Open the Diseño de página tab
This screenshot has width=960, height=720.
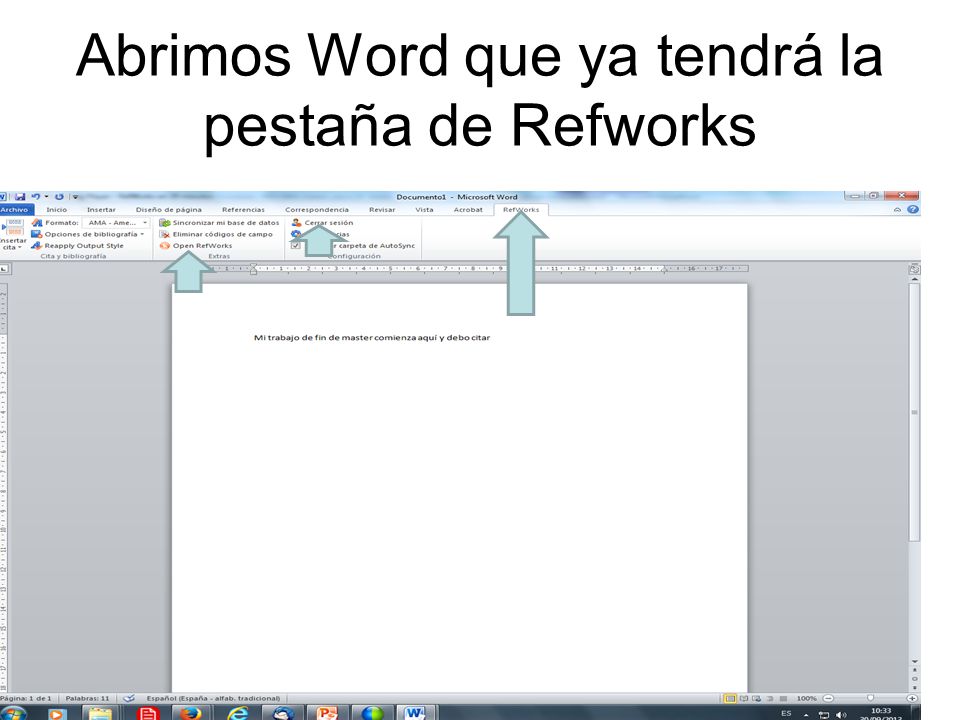(168, 209)
